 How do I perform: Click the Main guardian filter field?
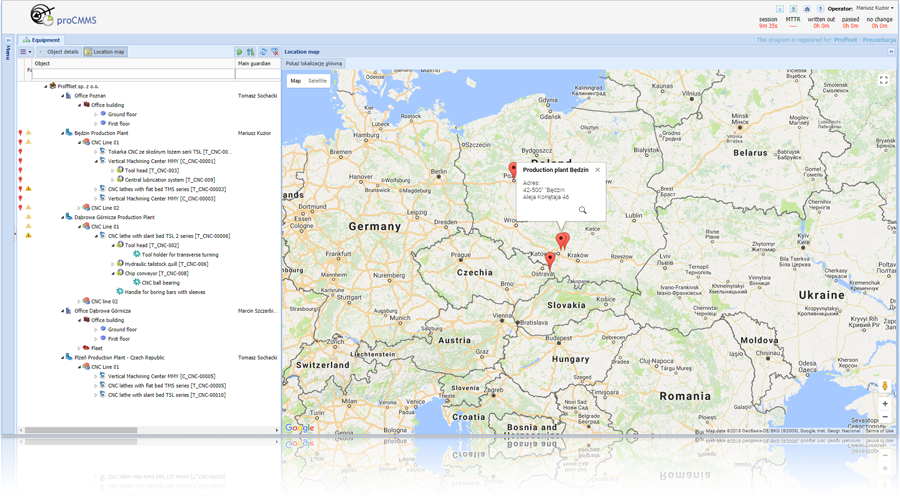click(x=258, y=74)
